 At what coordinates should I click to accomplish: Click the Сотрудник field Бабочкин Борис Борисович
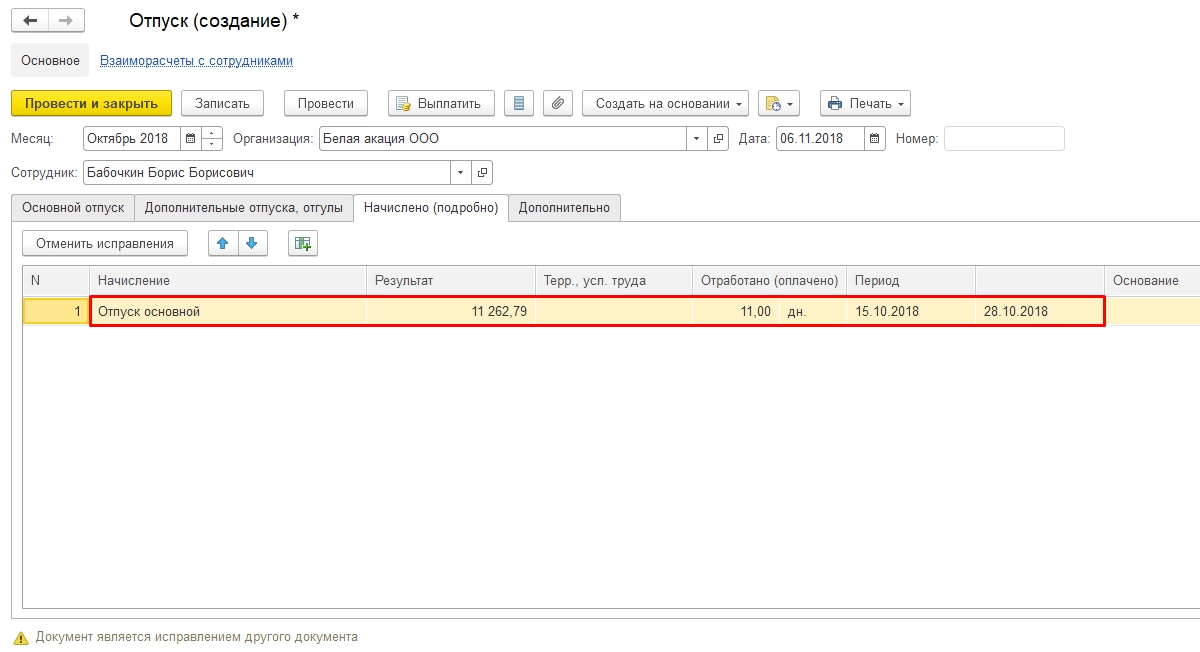tap(266, 173)
